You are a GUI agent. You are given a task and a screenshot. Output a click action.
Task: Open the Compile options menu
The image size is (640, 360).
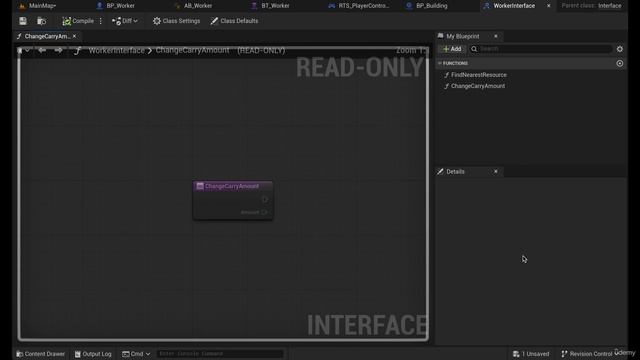[101, 21]
